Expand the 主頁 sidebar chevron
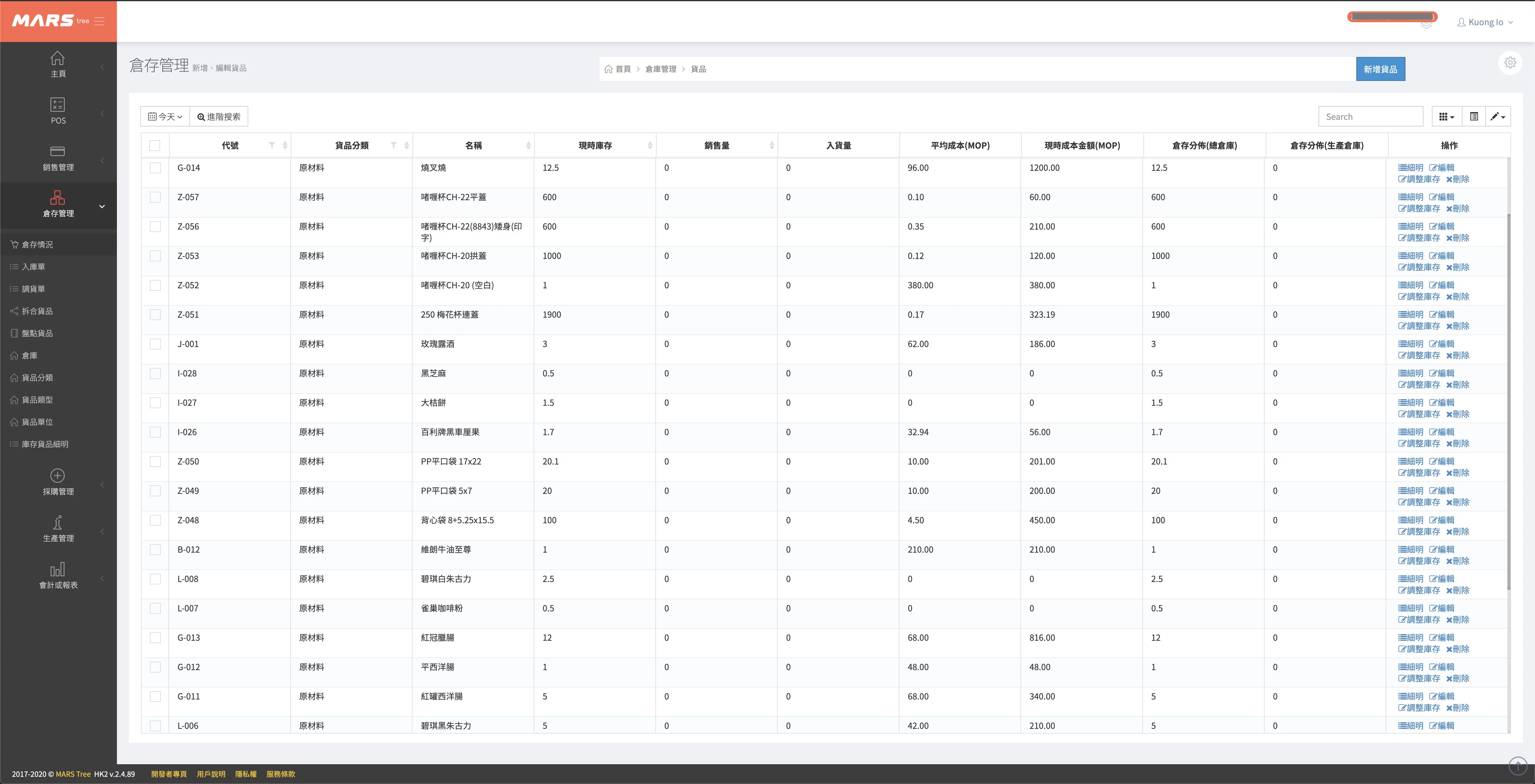The height and width of the screenshot is (784, 1535). [x=102, y=67]
